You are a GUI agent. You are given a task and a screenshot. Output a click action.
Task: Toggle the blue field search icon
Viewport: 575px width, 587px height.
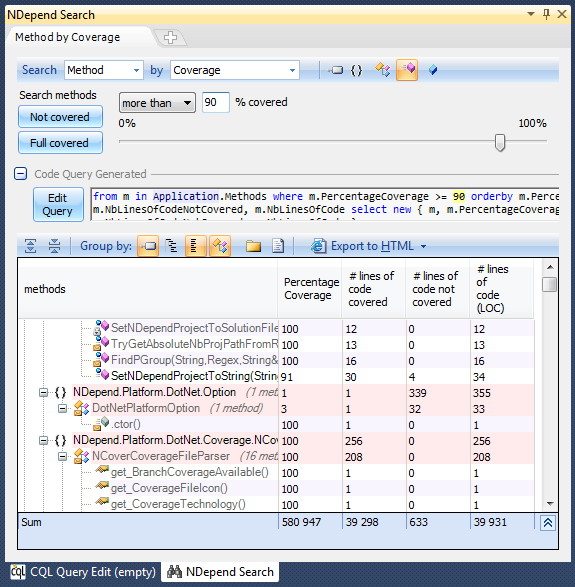tap(433, 70)
